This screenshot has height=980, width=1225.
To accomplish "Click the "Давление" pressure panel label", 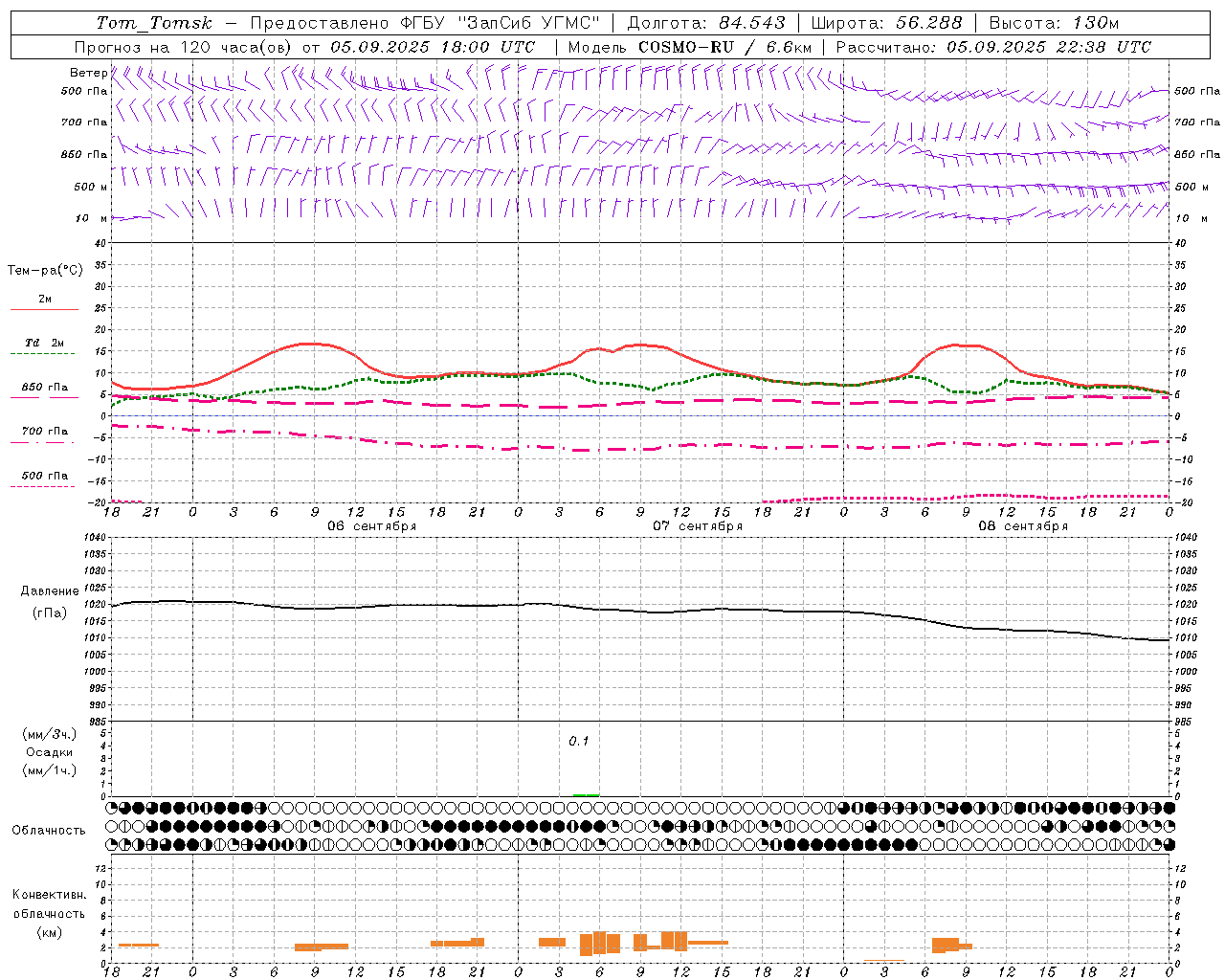I will coord(50,591).
